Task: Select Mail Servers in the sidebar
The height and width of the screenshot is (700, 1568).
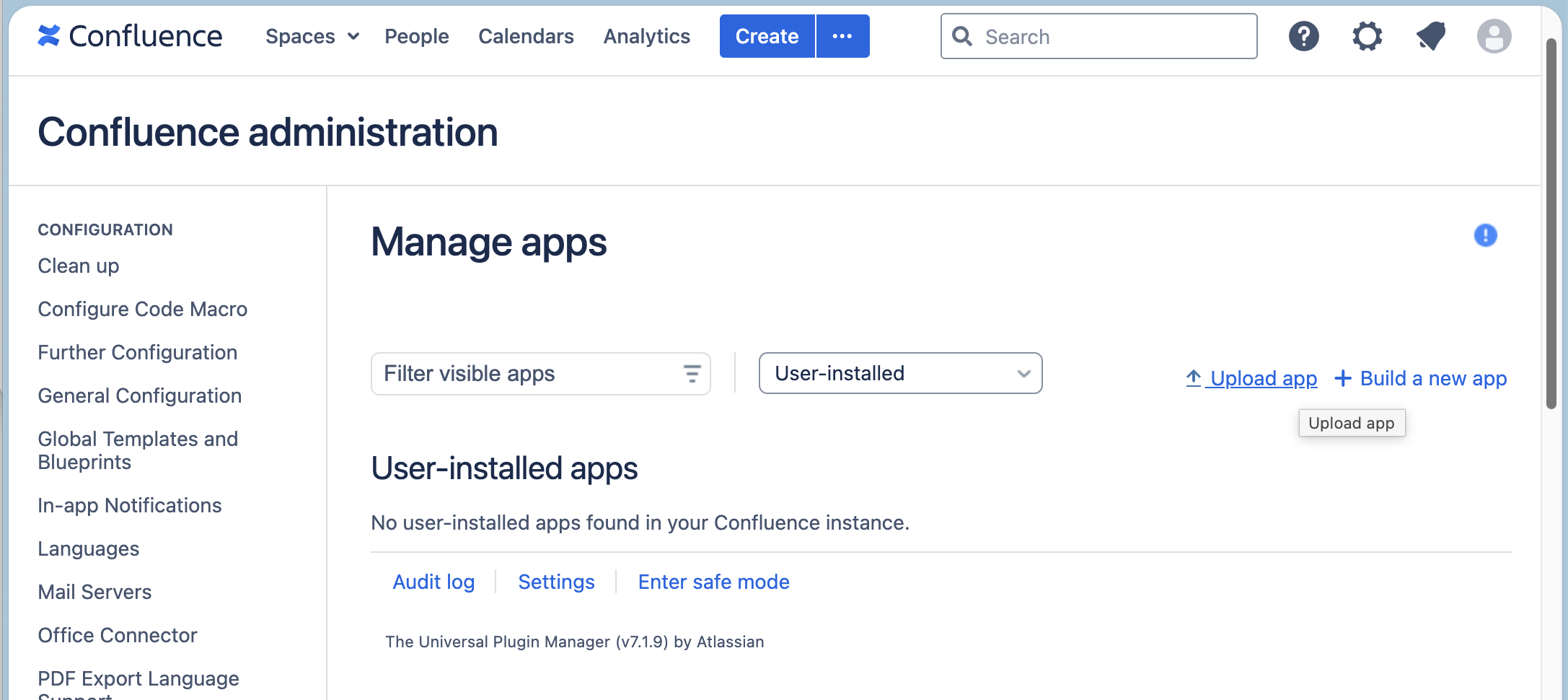Action: tap(94, 592)
